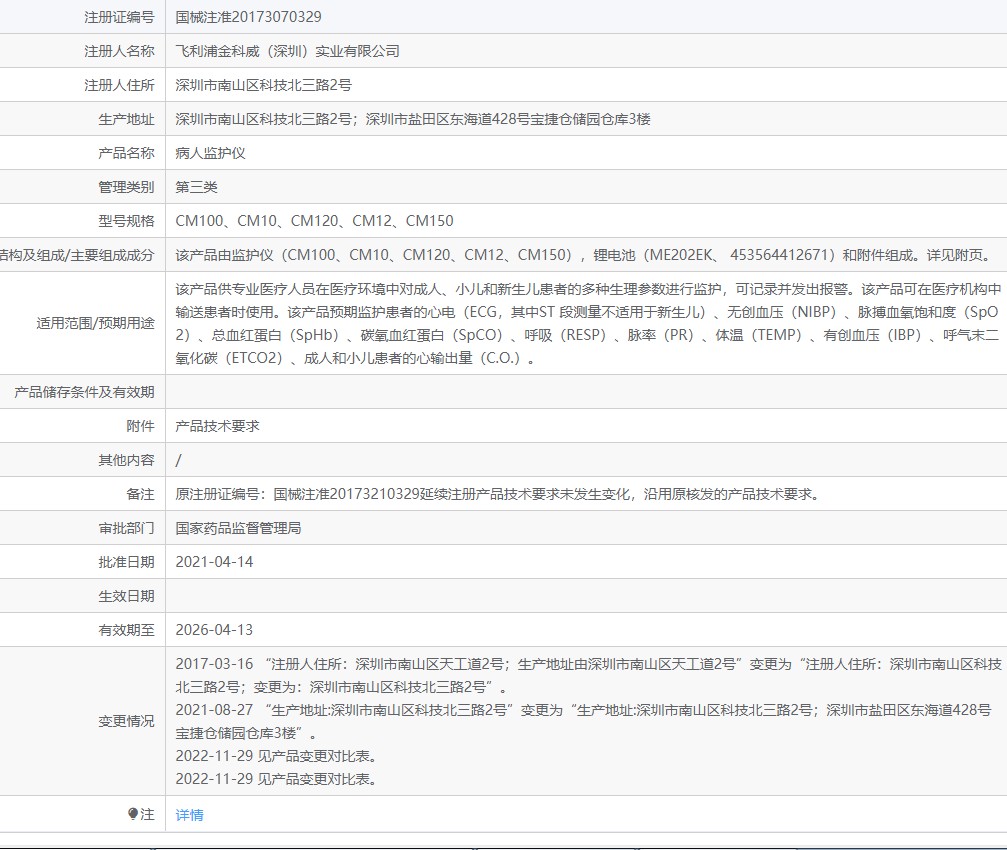
Task: Click the 2017-03-16 change record entry
Action: [x=588, y=675]
